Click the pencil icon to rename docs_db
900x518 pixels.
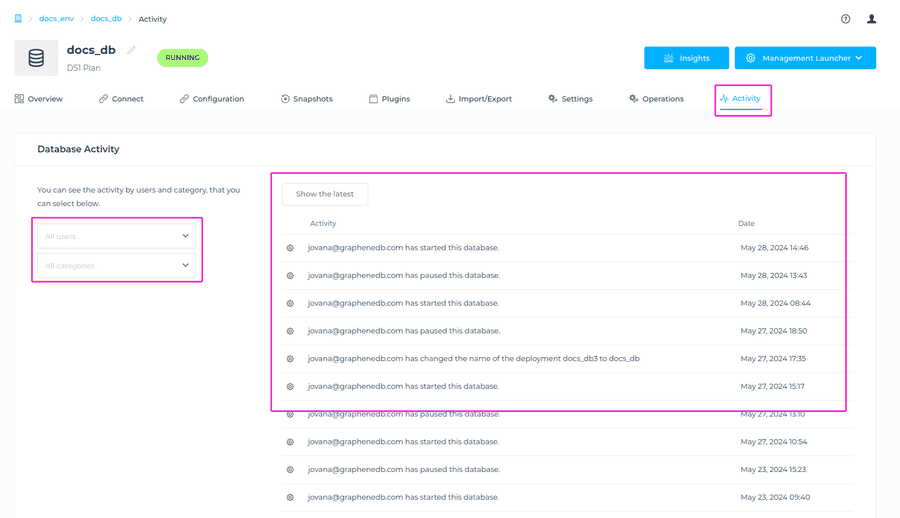(131, 50)
